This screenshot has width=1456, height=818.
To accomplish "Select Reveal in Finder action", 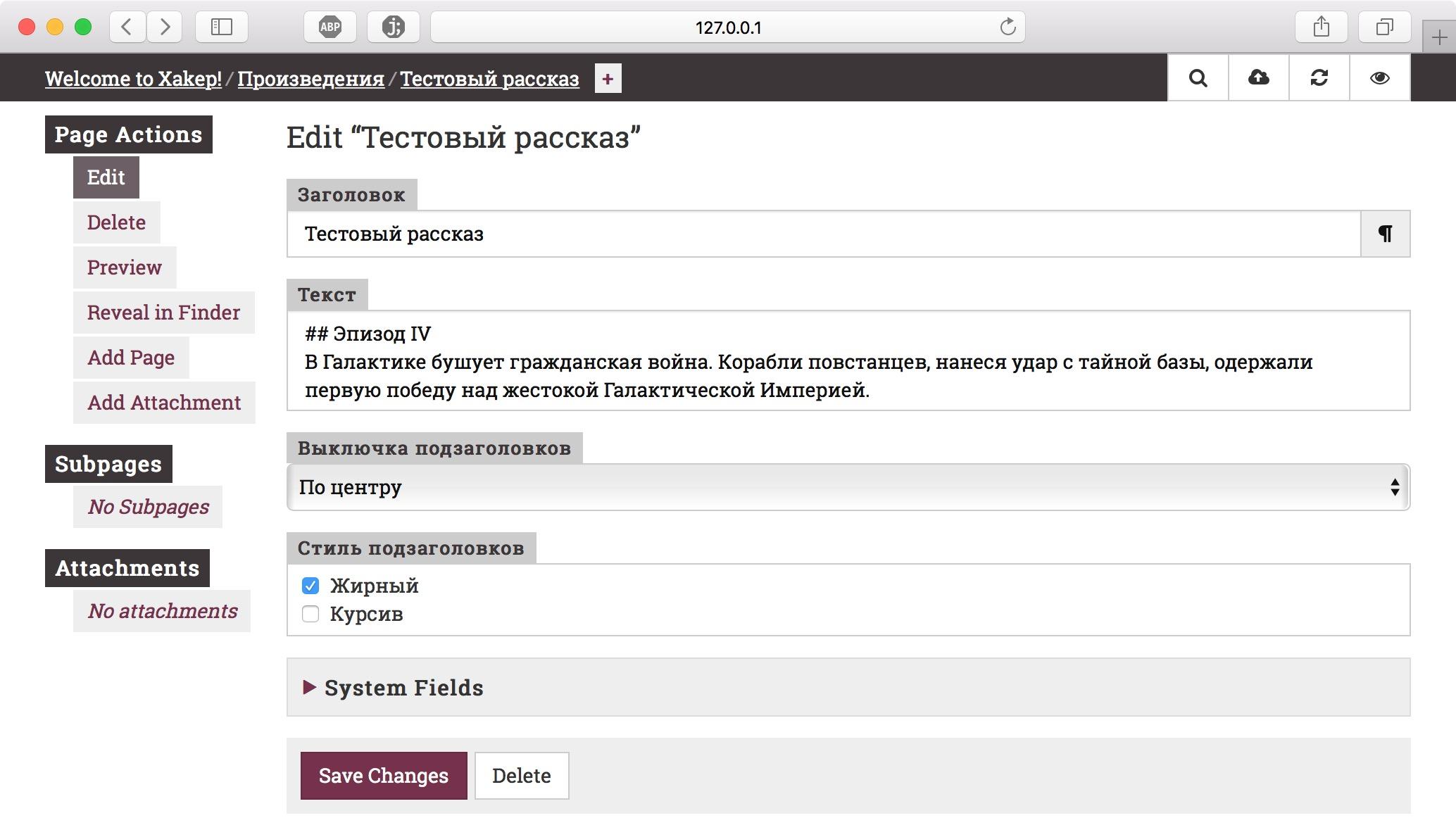I will 163,313.
